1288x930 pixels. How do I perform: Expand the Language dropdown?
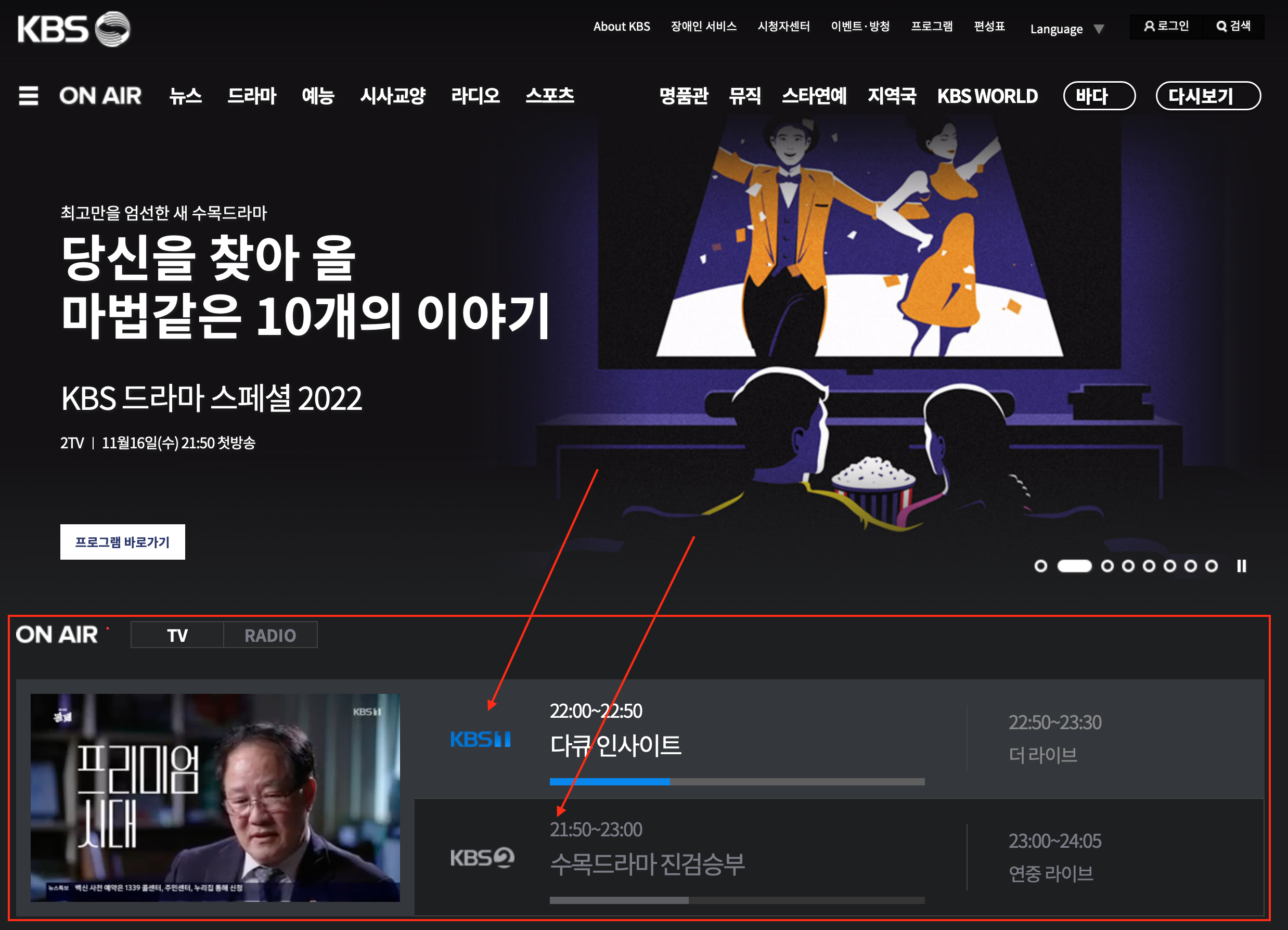click(1066, 29)
